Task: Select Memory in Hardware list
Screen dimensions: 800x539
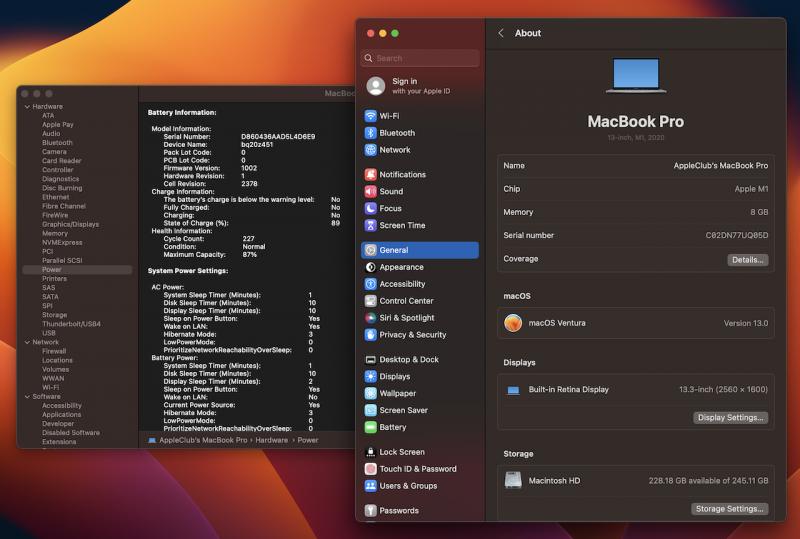Action: coord(55,233)
